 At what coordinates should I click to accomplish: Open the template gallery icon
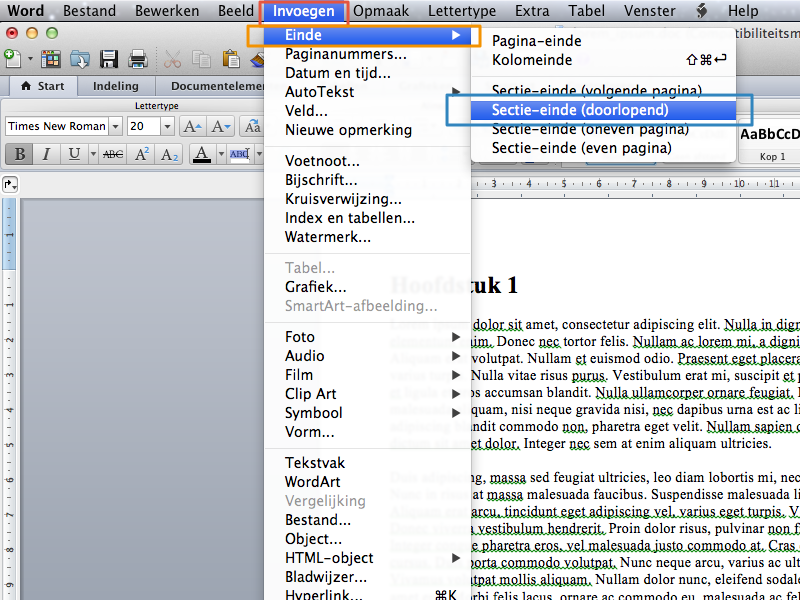click(51, 59)
